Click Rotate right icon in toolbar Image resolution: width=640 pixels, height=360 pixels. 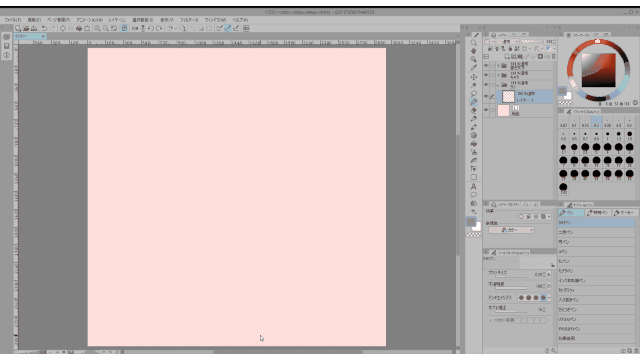[159, 28]
